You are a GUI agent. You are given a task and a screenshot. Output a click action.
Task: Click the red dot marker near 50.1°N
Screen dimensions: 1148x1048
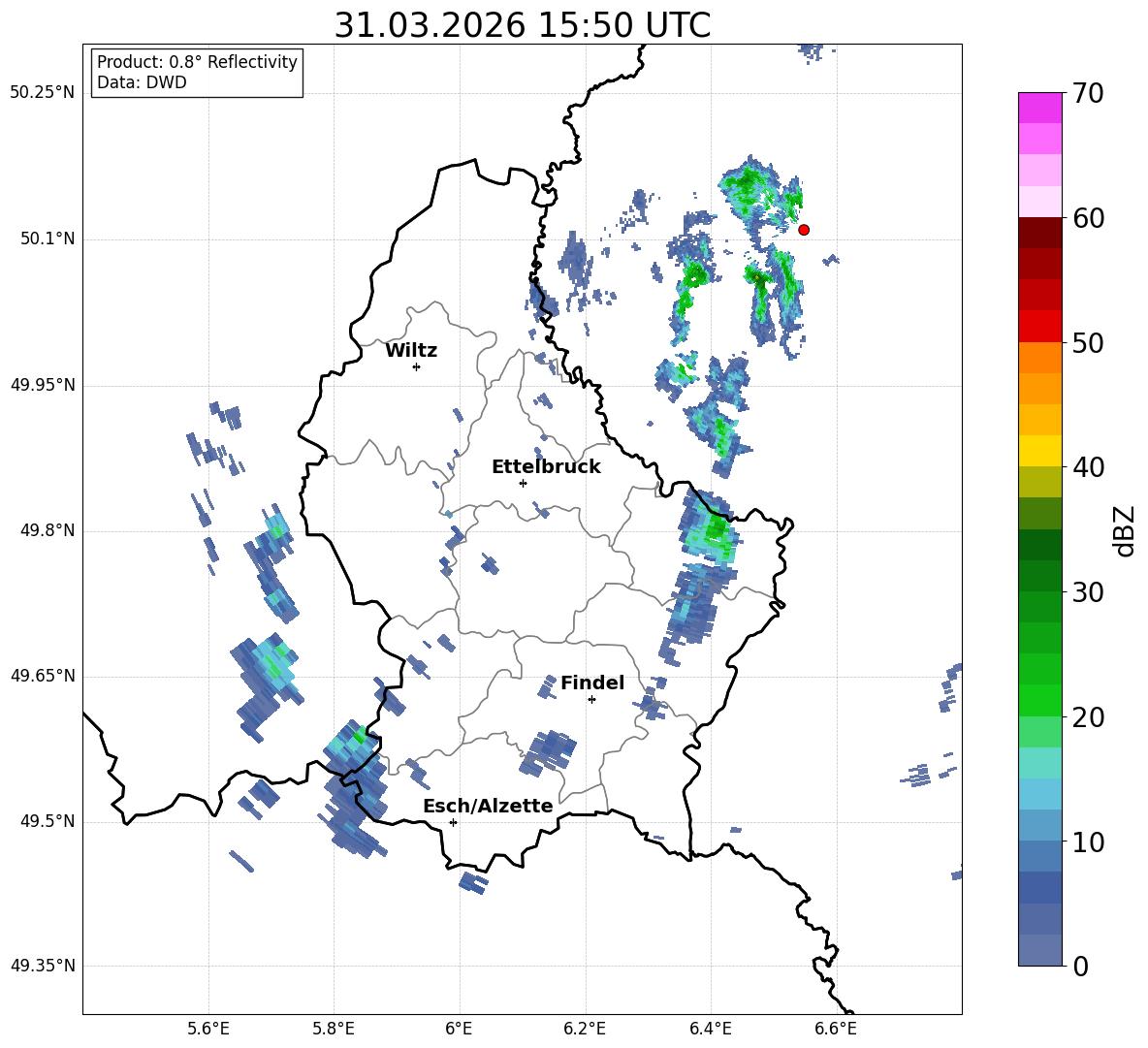click(803, 230)
